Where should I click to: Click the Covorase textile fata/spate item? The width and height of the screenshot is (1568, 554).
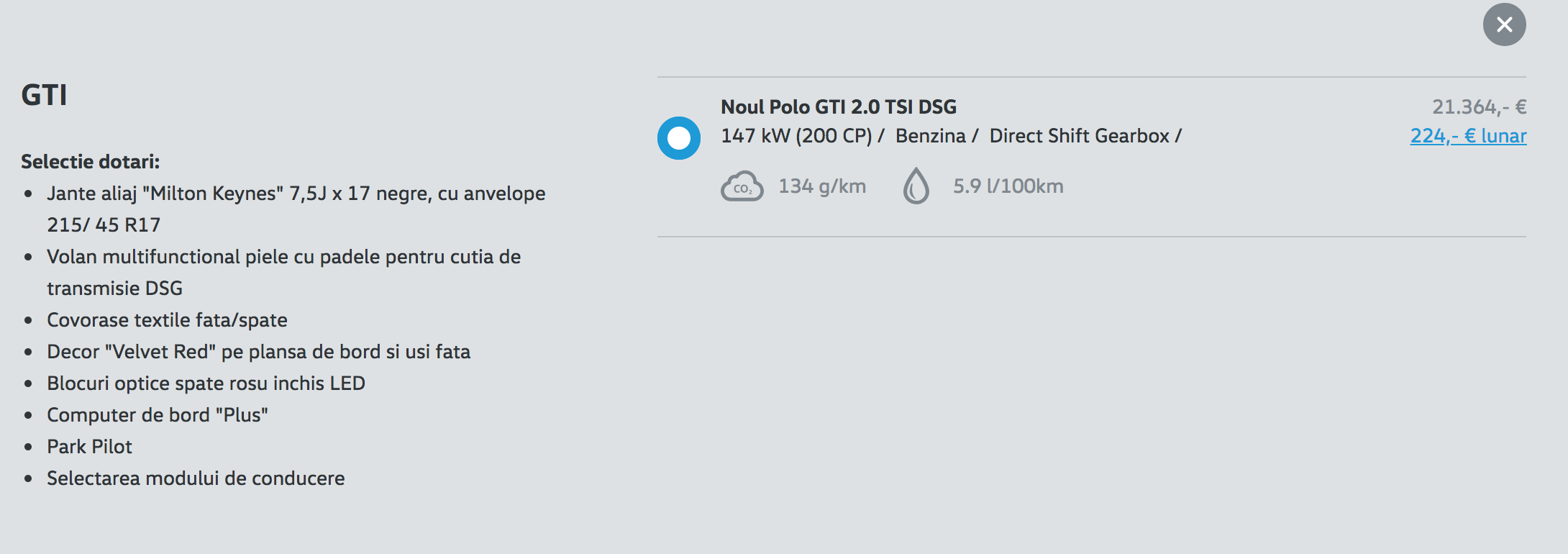[x=167, y=320]
